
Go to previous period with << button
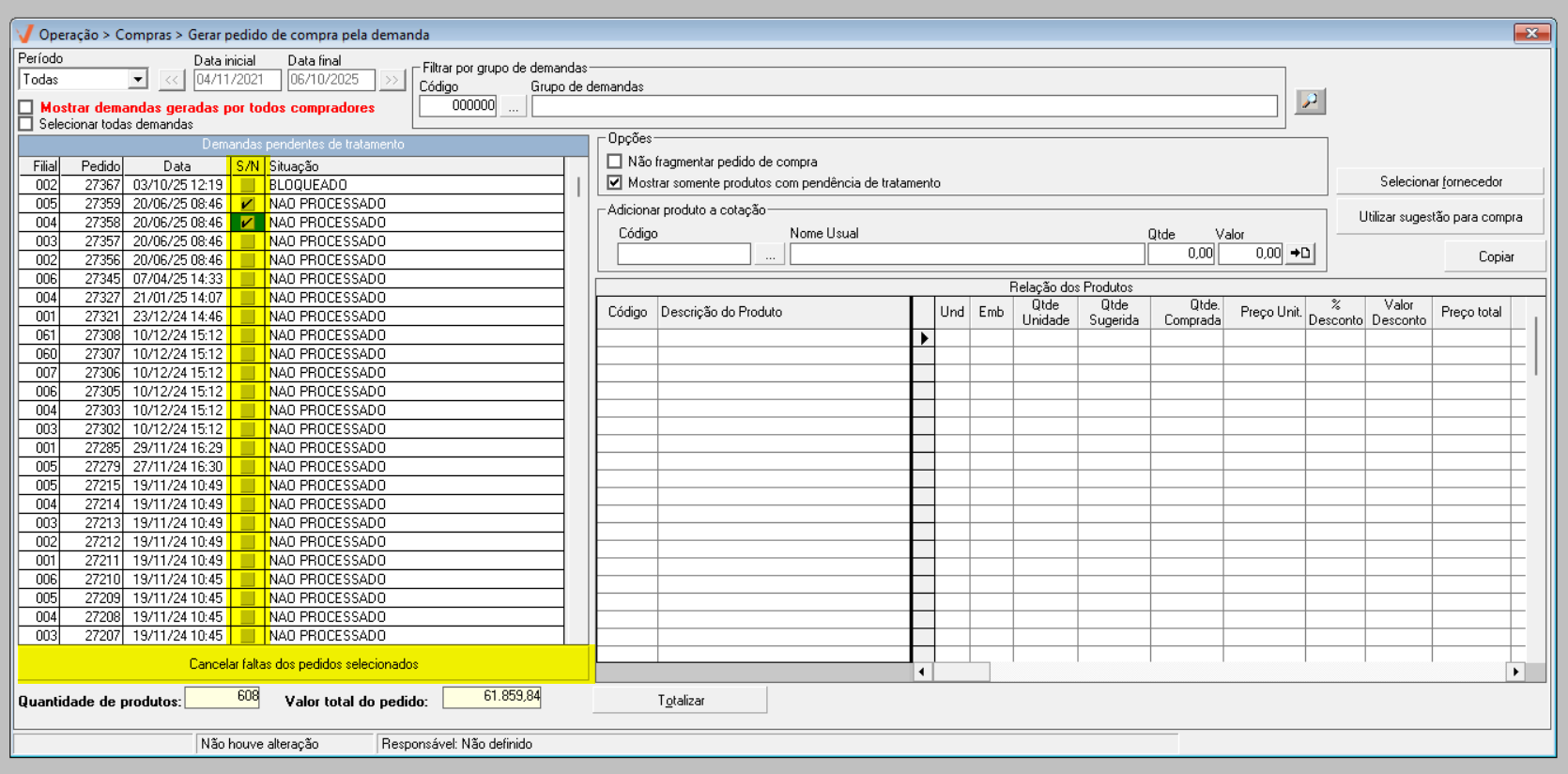pyautogui.click(x=171, y=81)
